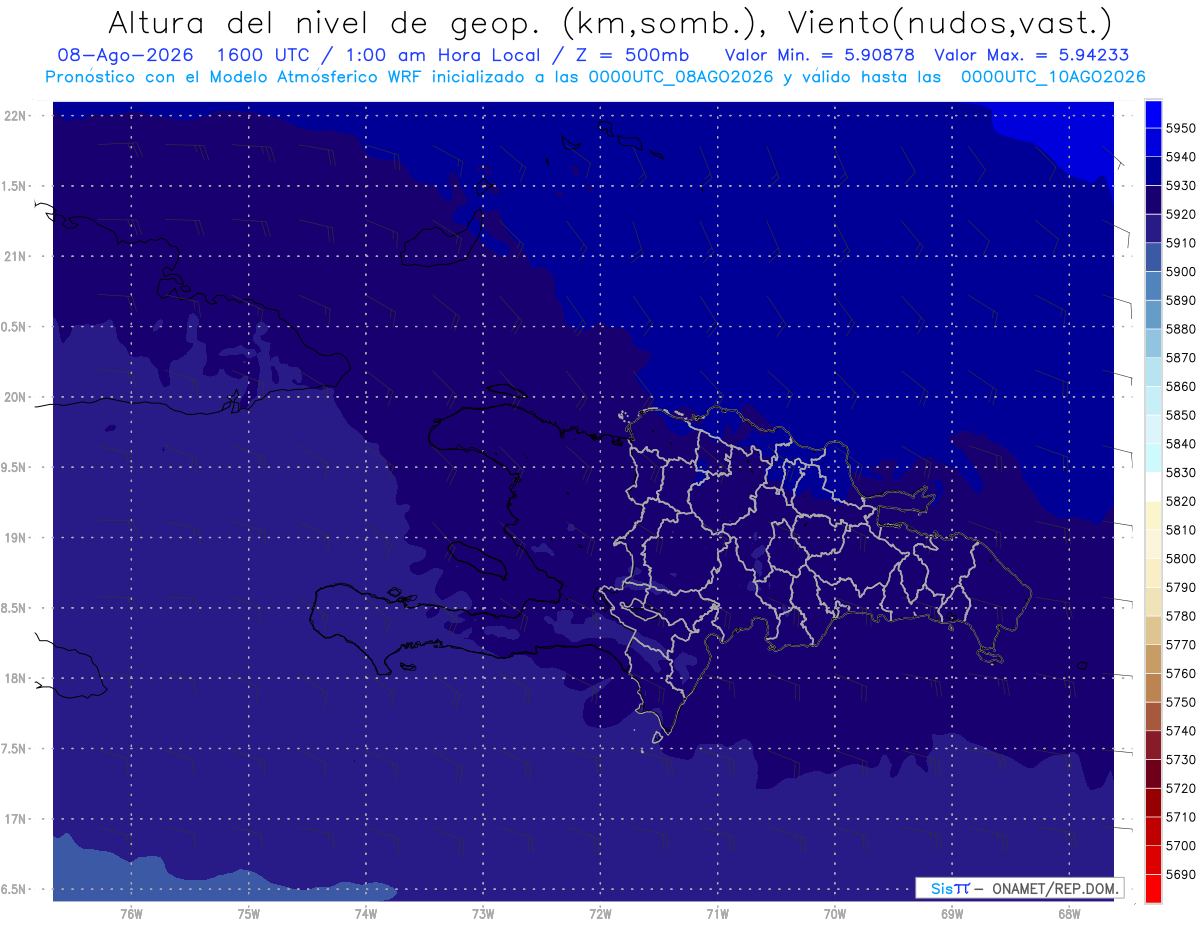Screen dimensions: 1200x927
Task: Click the '1.5N' latitude label
Action: point(15,186)
